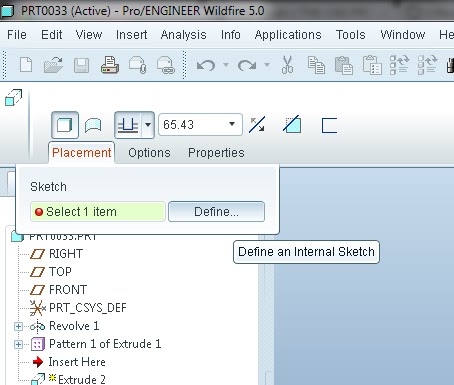This screenshot has height=385, width=454.
Task: Open the Analysis menu
Action: click(183, 35)
